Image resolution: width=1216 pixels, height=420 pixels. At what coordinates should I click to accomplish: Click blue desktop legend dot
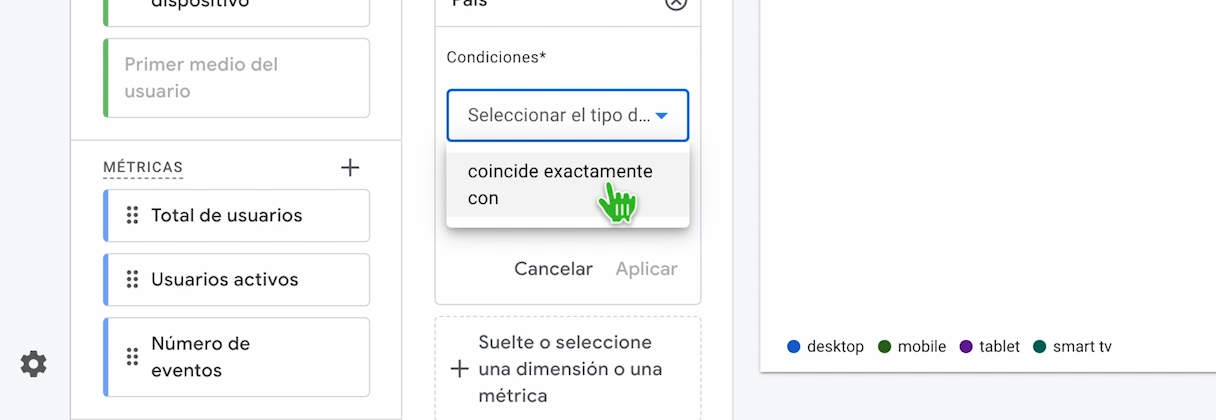[x=794, y=347]
